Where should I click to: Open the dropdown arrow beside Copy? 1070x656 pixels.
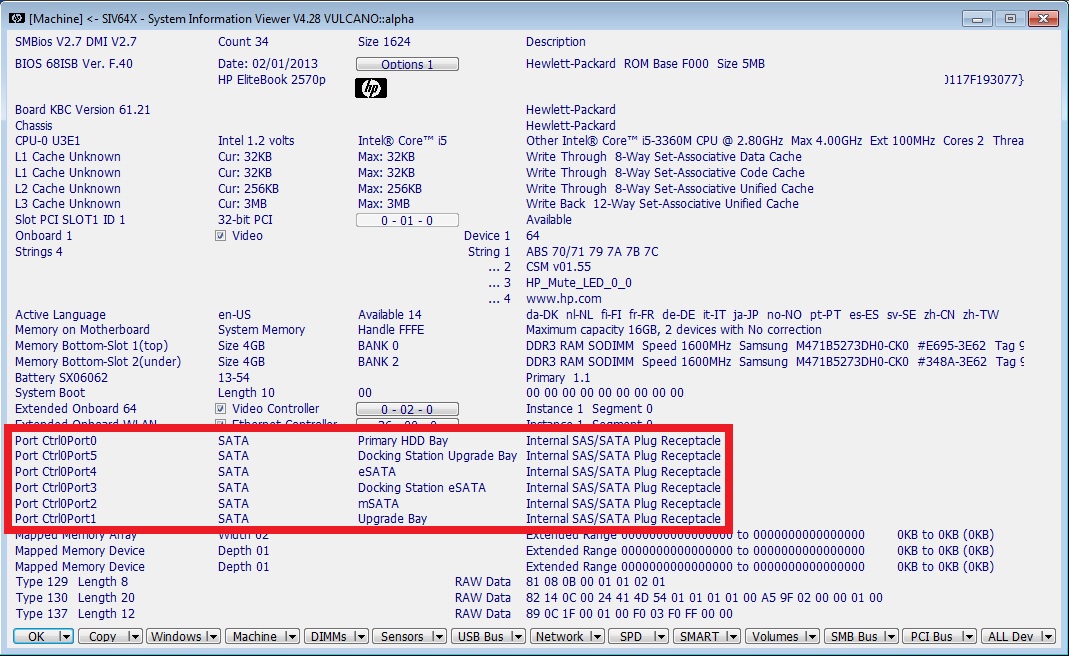click(134, 636)
